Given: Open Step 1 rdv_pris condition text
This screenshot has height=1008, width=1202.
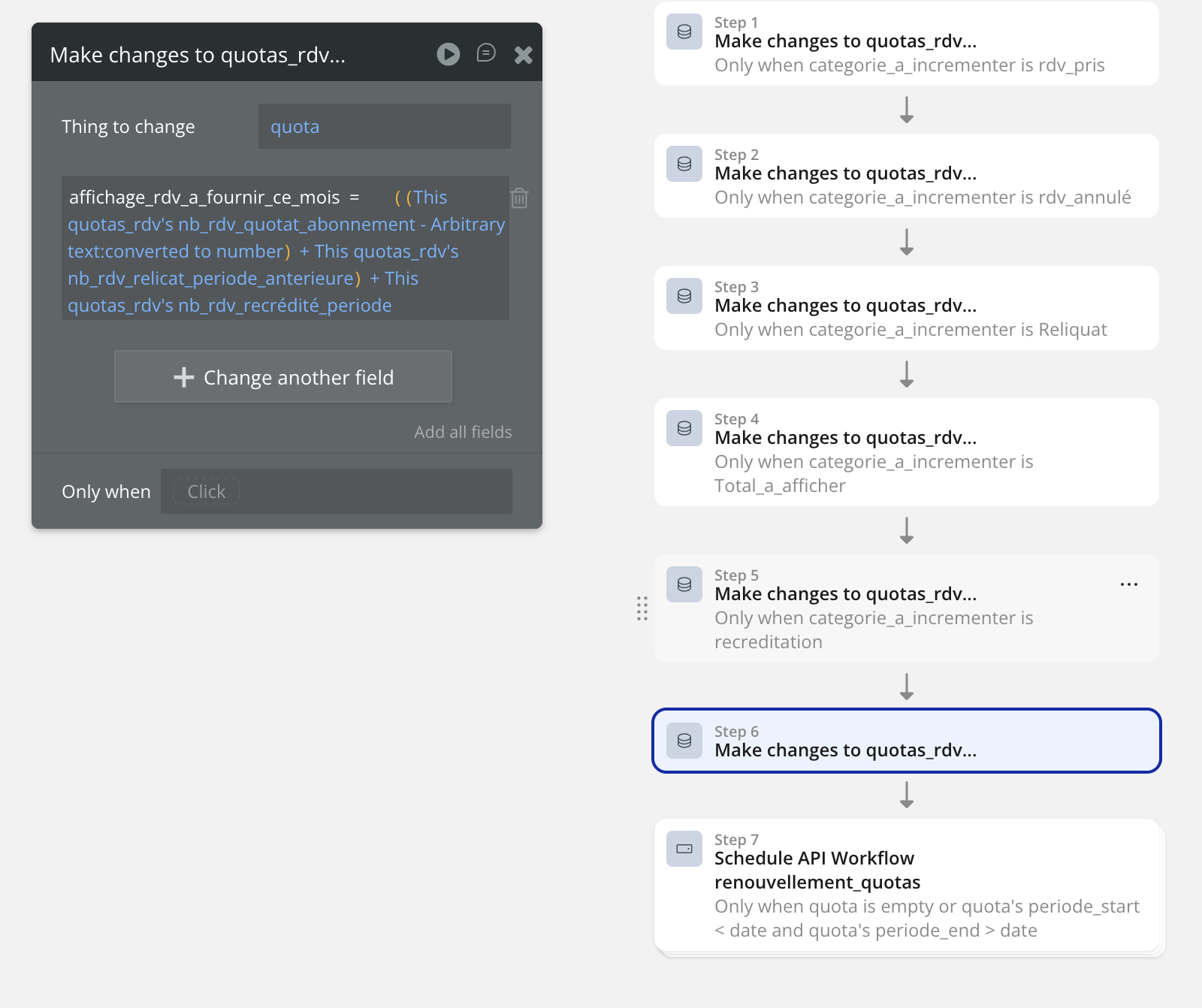Looking at the screenshot, I should coord(909,65).
